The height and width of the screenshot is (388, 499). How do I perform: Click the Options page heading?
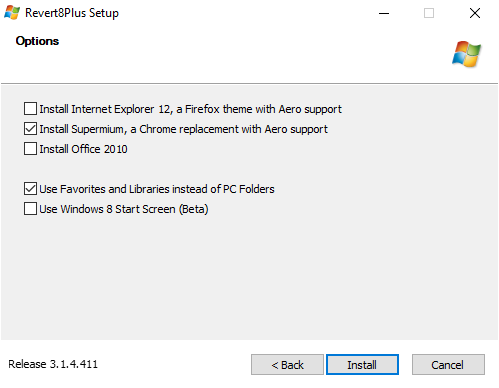coord(37,41)
